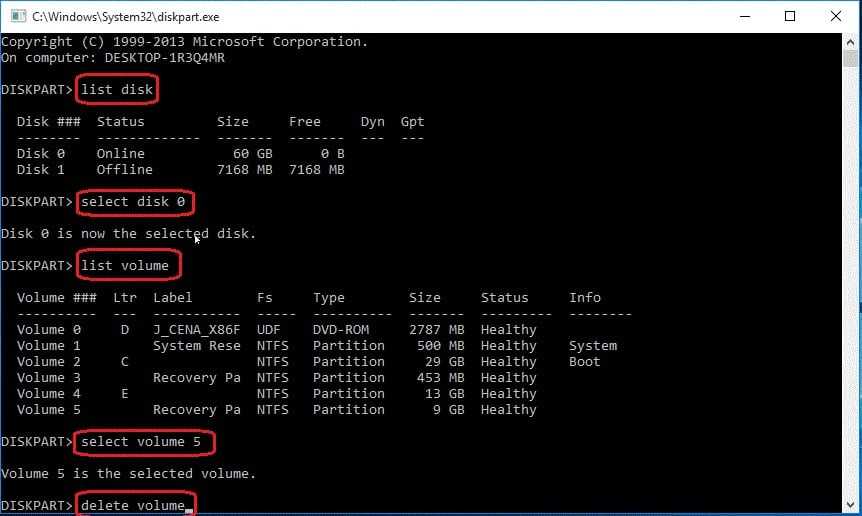
Task: Click the '7168 MB' size of Disk 1
Action: [x=245, y=169]
